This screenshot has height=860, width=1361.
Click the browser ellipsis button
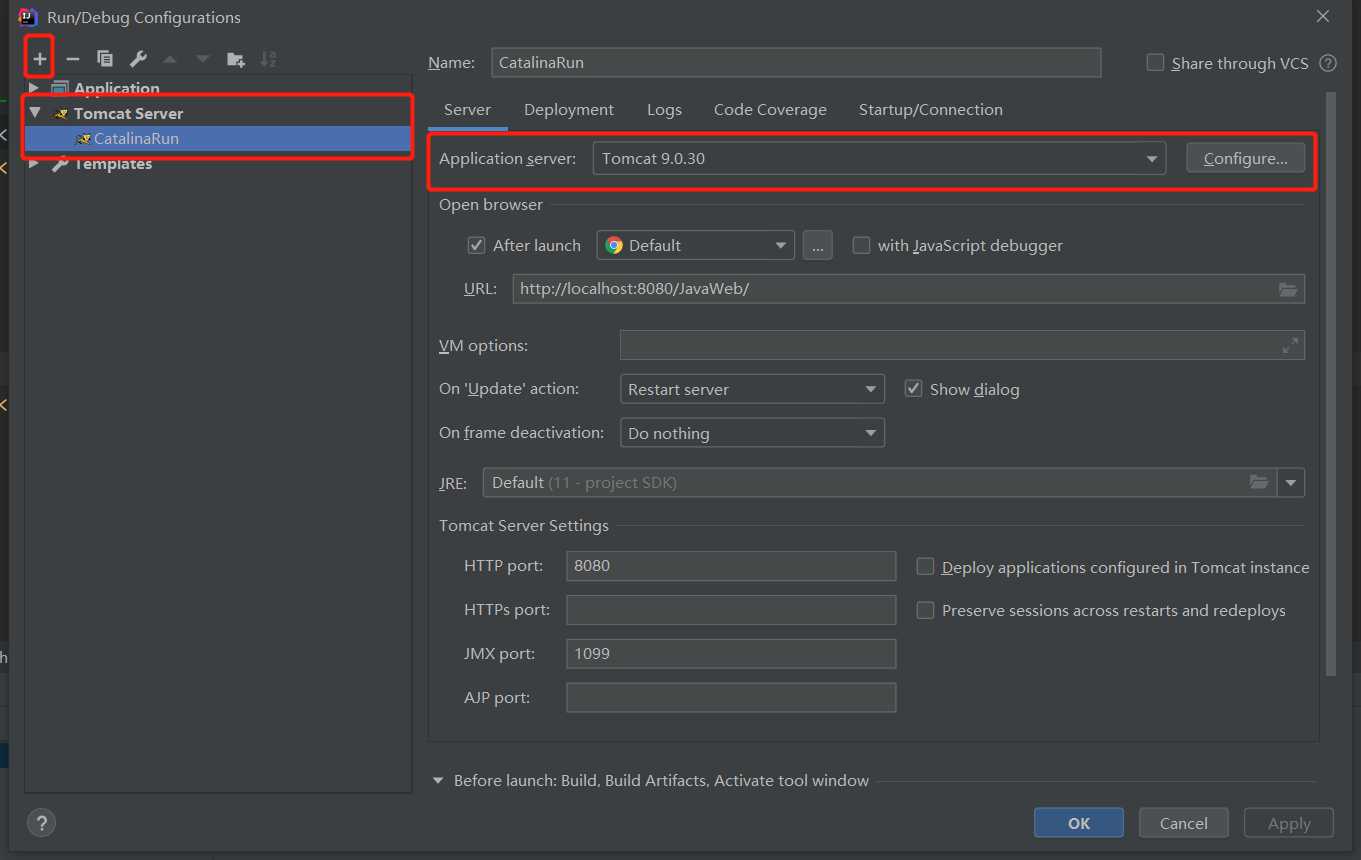point(817,245)
